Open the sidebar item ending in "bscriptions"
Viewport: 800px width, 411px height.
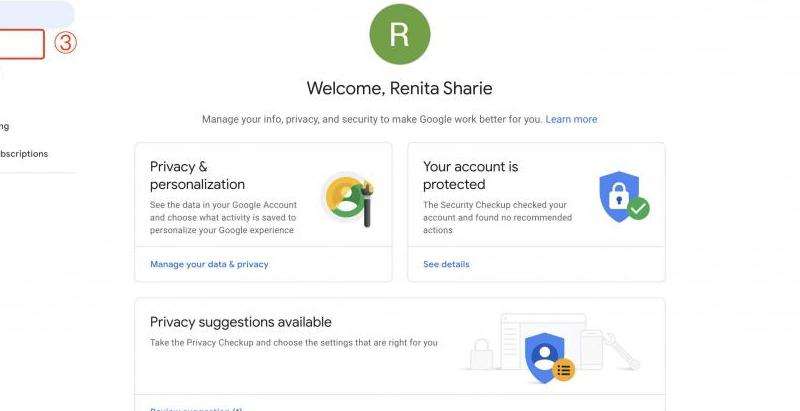click(x=23, y=154)
